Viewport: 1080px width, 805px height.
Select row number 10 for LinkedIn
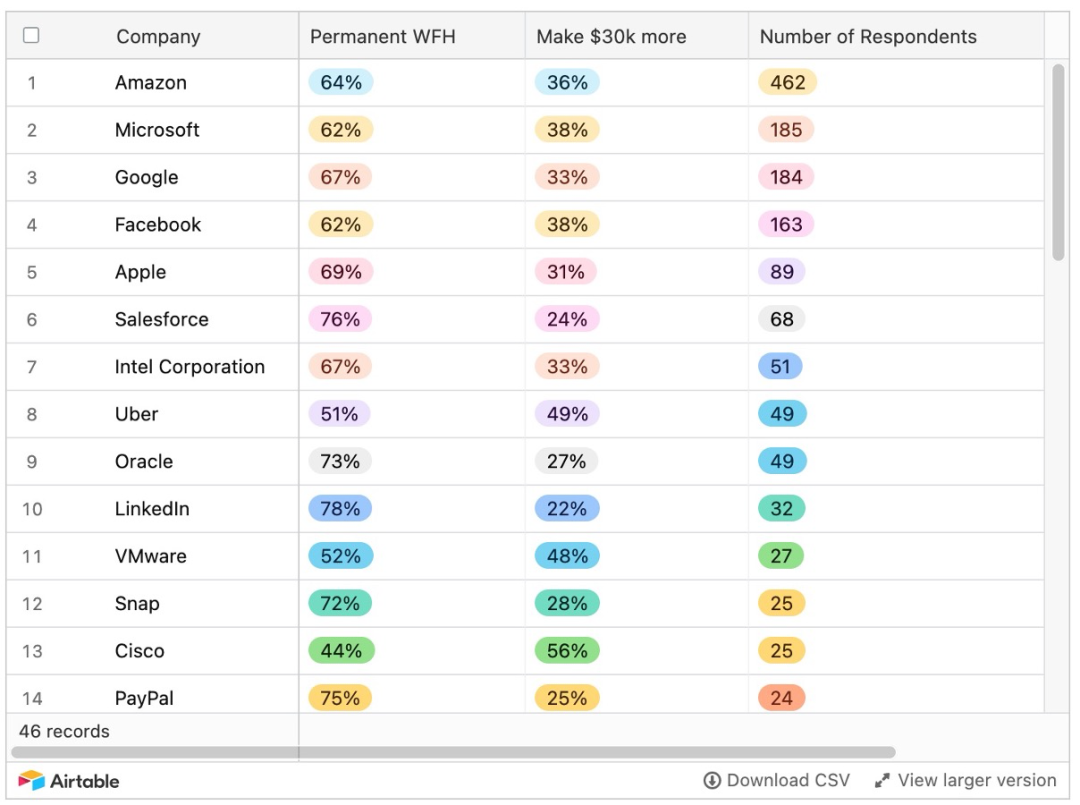(x=32, y=509)
